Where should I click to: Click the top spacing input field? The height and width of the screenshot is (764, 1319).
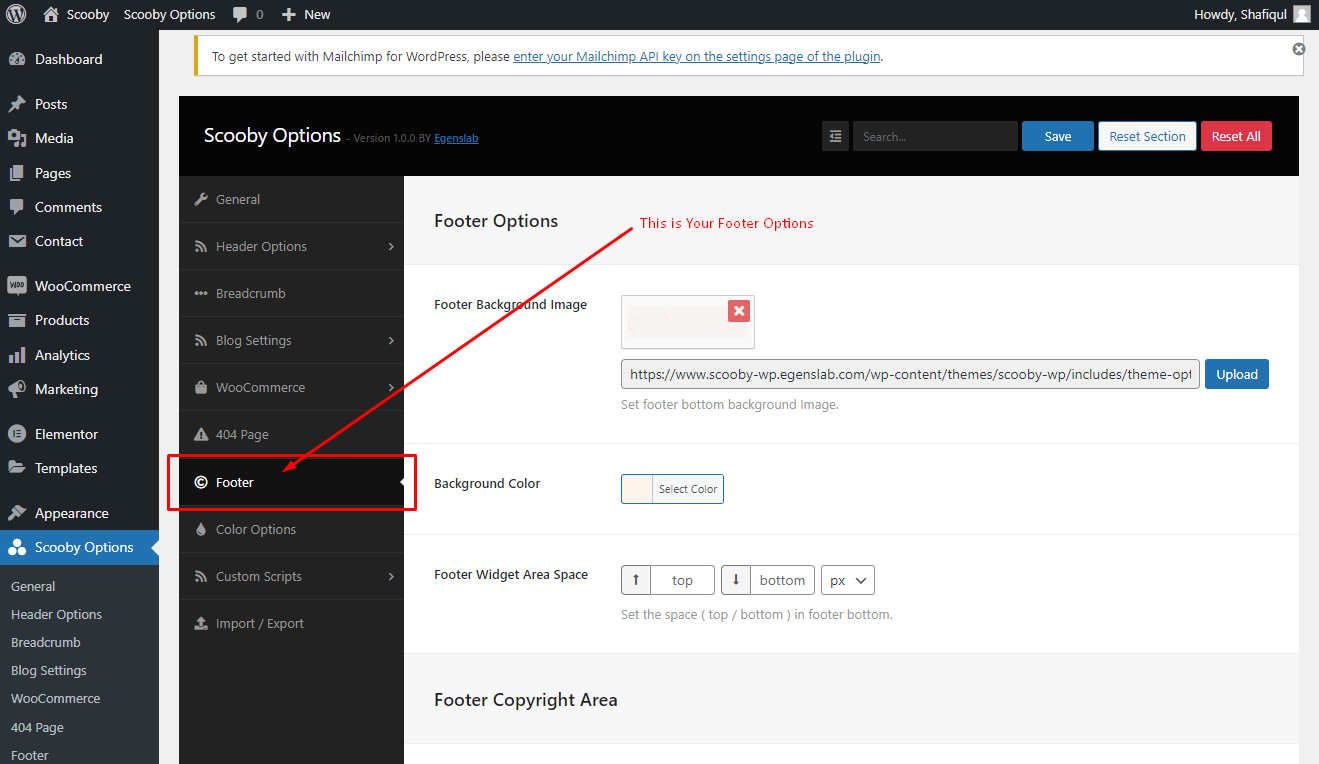682,580
